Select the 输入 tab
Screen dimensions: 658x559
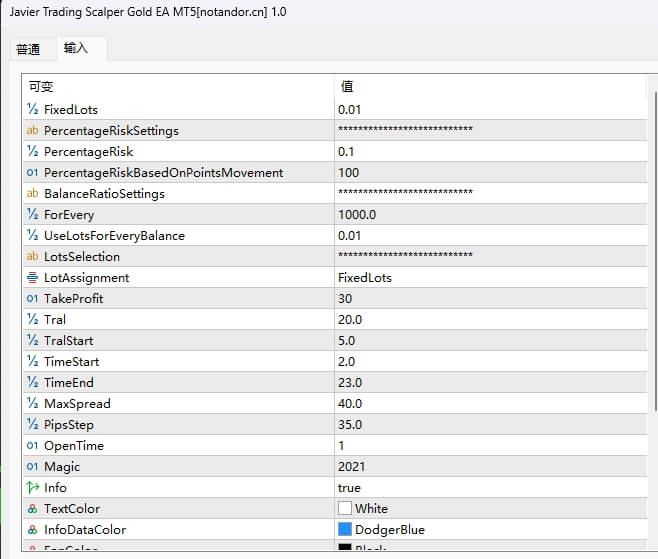(x=76, y=48)
